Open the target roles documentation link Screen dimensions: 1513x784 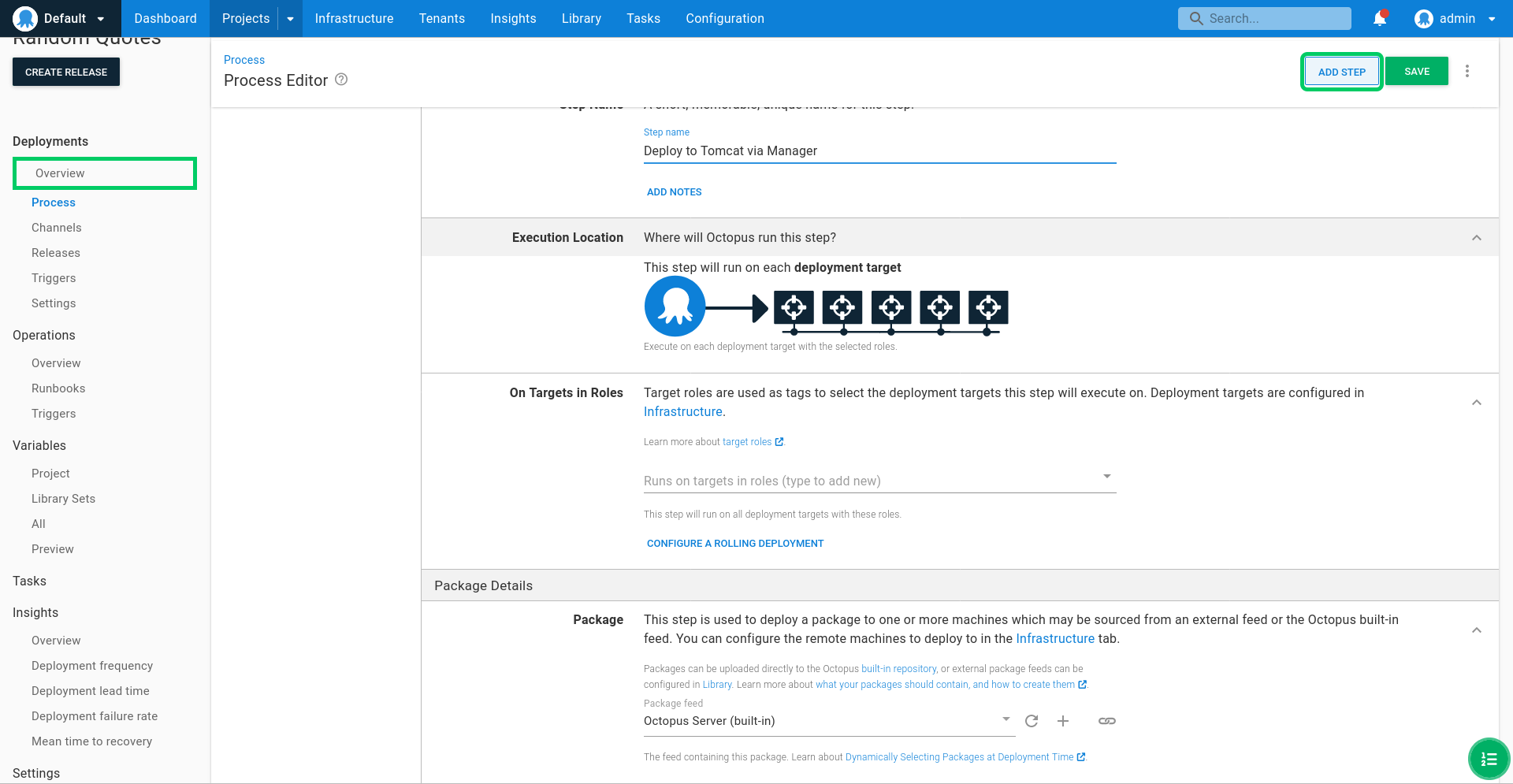point(753,442)
